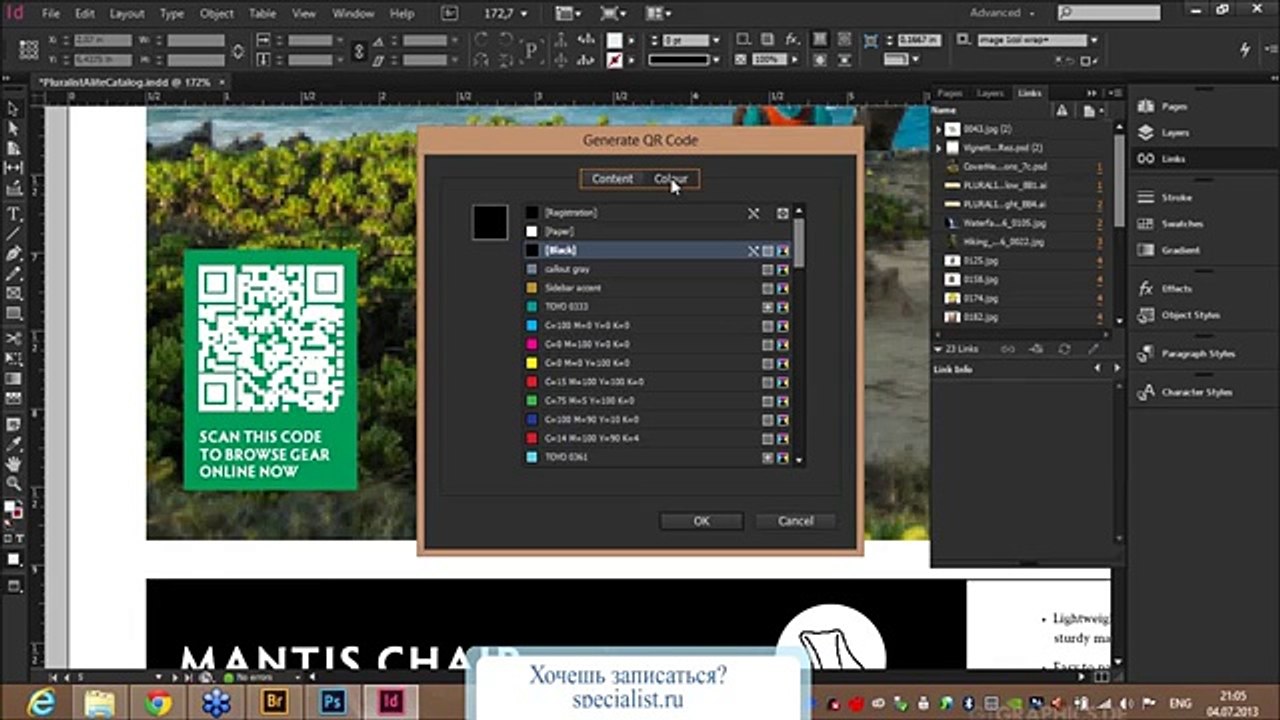Click Go To Link icon in Links panel
1280x720 pixels.
pyautogui.click(x=1036, y=349)
